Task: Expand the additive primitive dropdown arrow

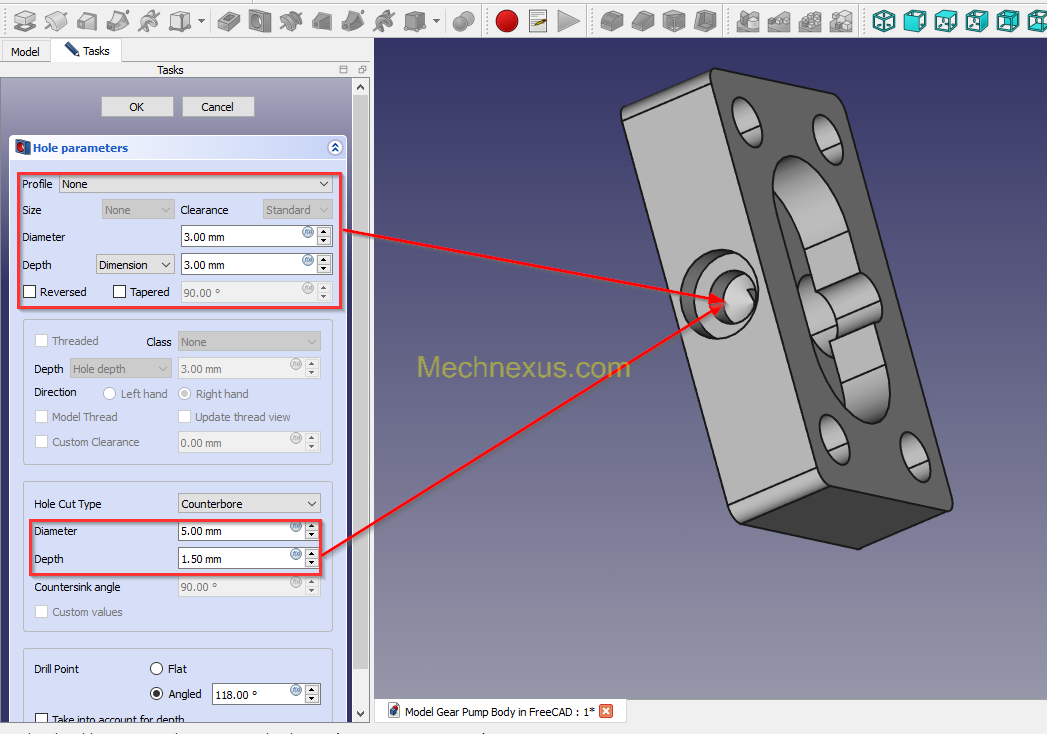Action: pos(201,21)
